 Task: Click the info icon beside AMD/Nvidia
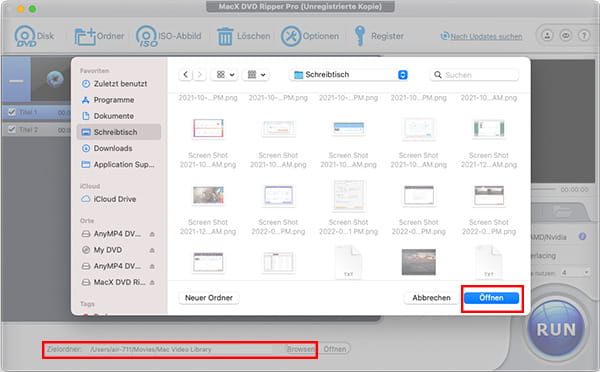pyautogui.click(x=582, y=237)
